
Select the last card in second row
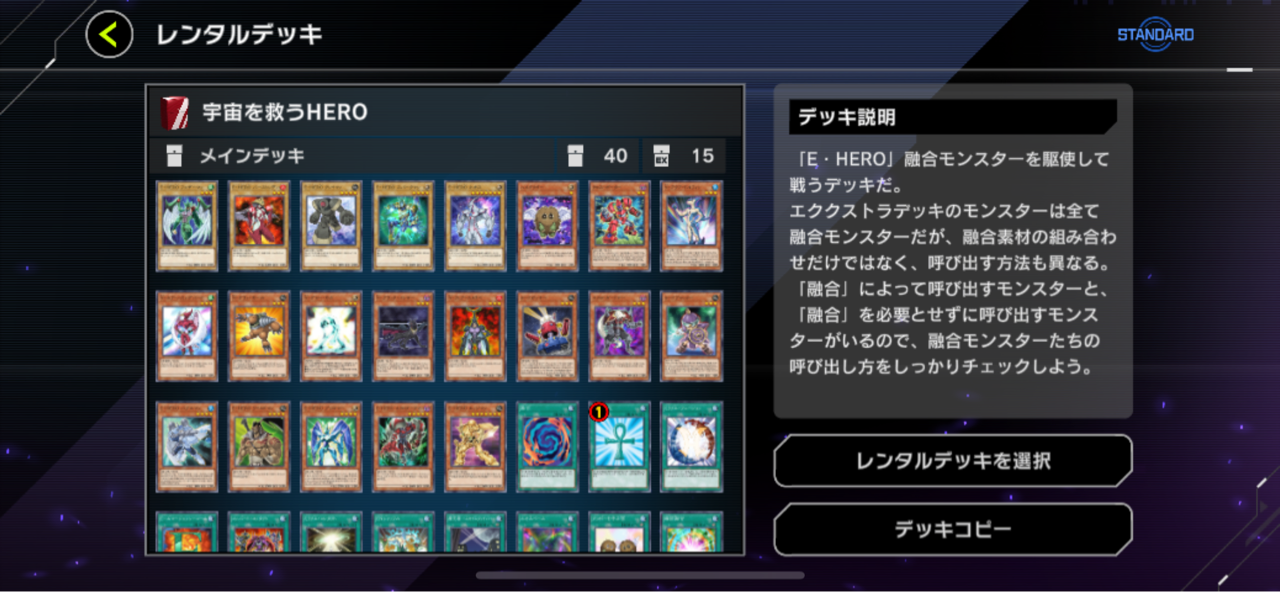click(x=691, y=336)
